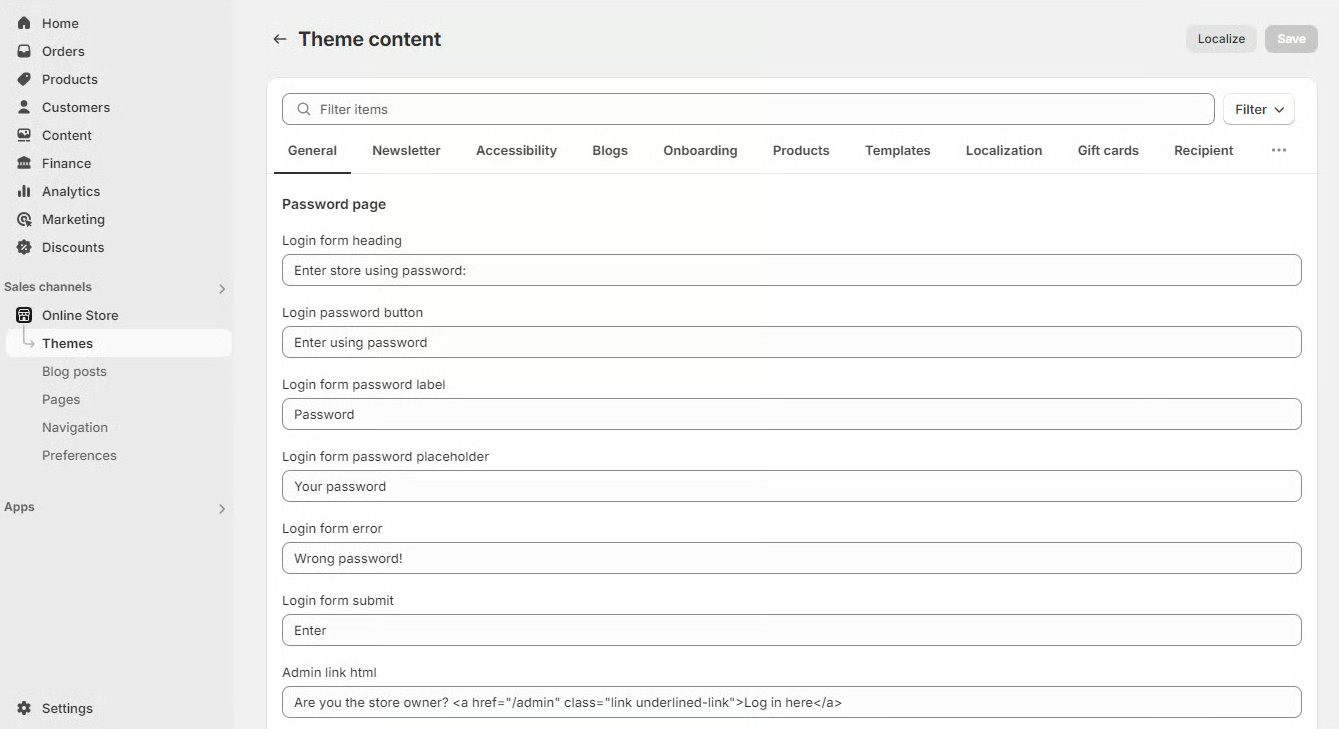Open the Gift cards tab

(x=1107, y=150)
